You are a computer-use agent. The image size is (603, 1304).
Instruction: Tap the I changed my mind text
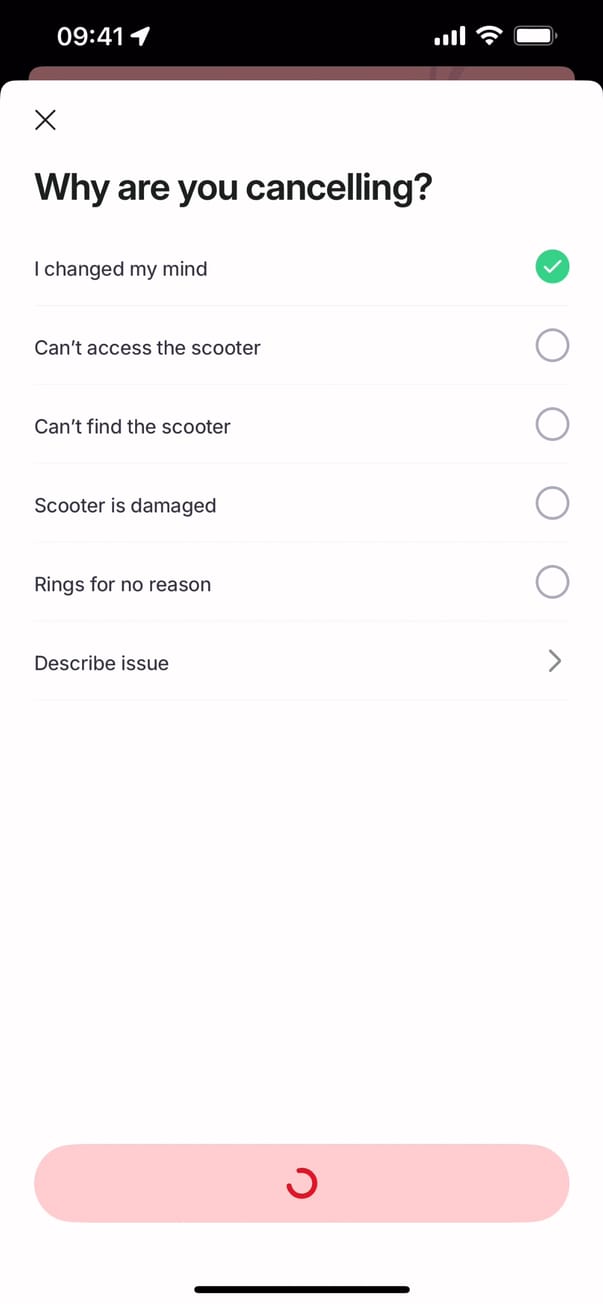pyautogui.click(x=121, y=269)
